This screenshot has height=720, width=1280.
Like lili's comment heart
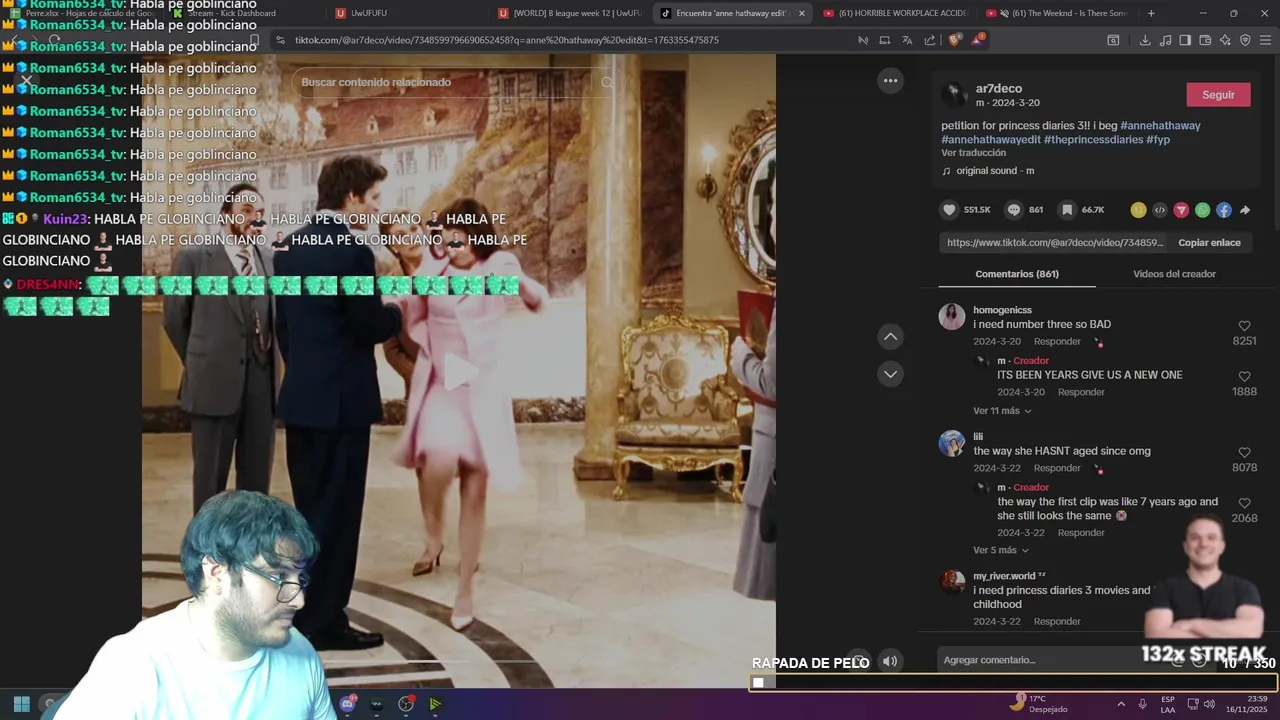[1244, 453]
